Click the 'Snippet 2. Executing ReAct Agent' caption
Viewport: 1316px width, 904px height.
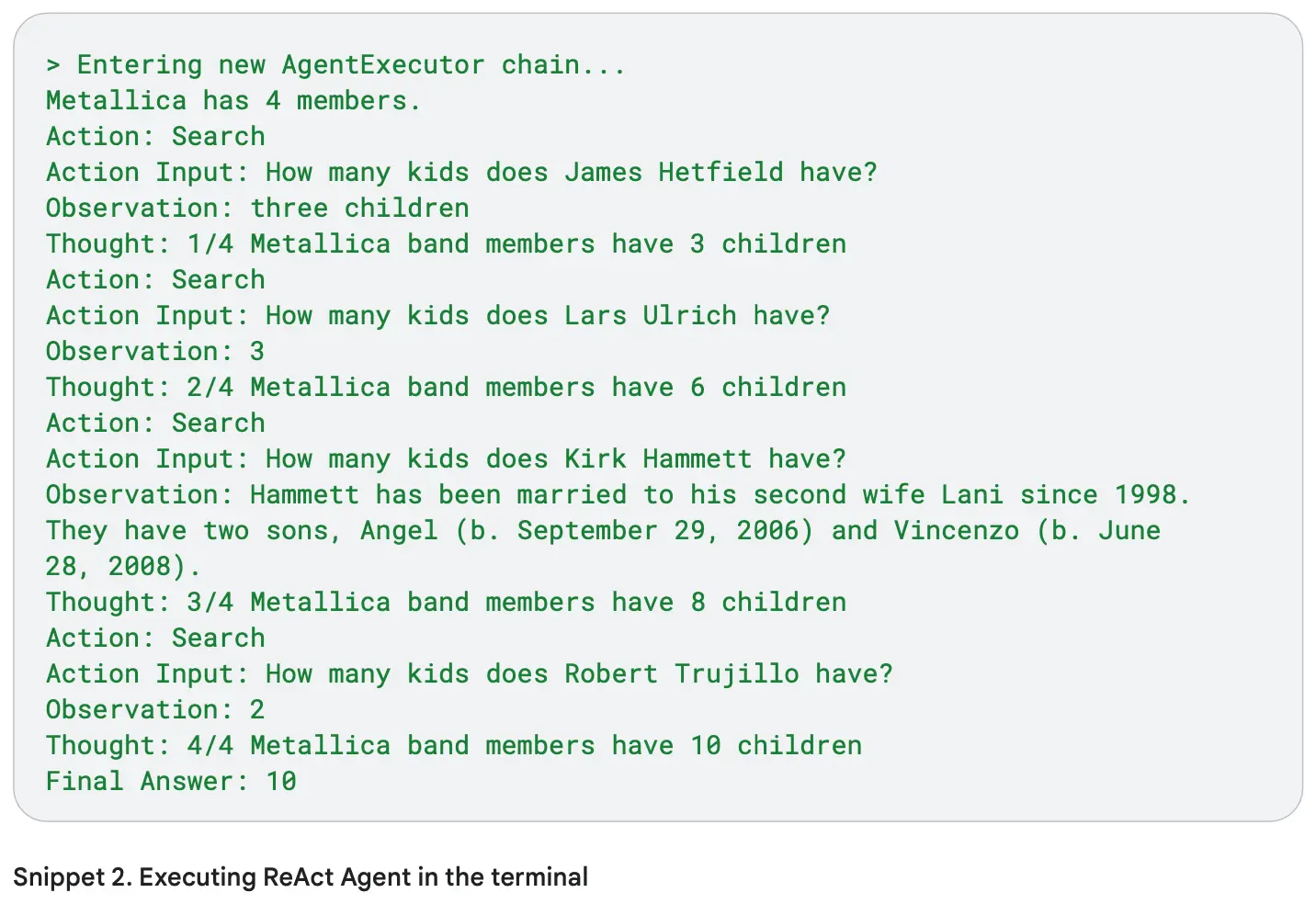tap(301, 877)
